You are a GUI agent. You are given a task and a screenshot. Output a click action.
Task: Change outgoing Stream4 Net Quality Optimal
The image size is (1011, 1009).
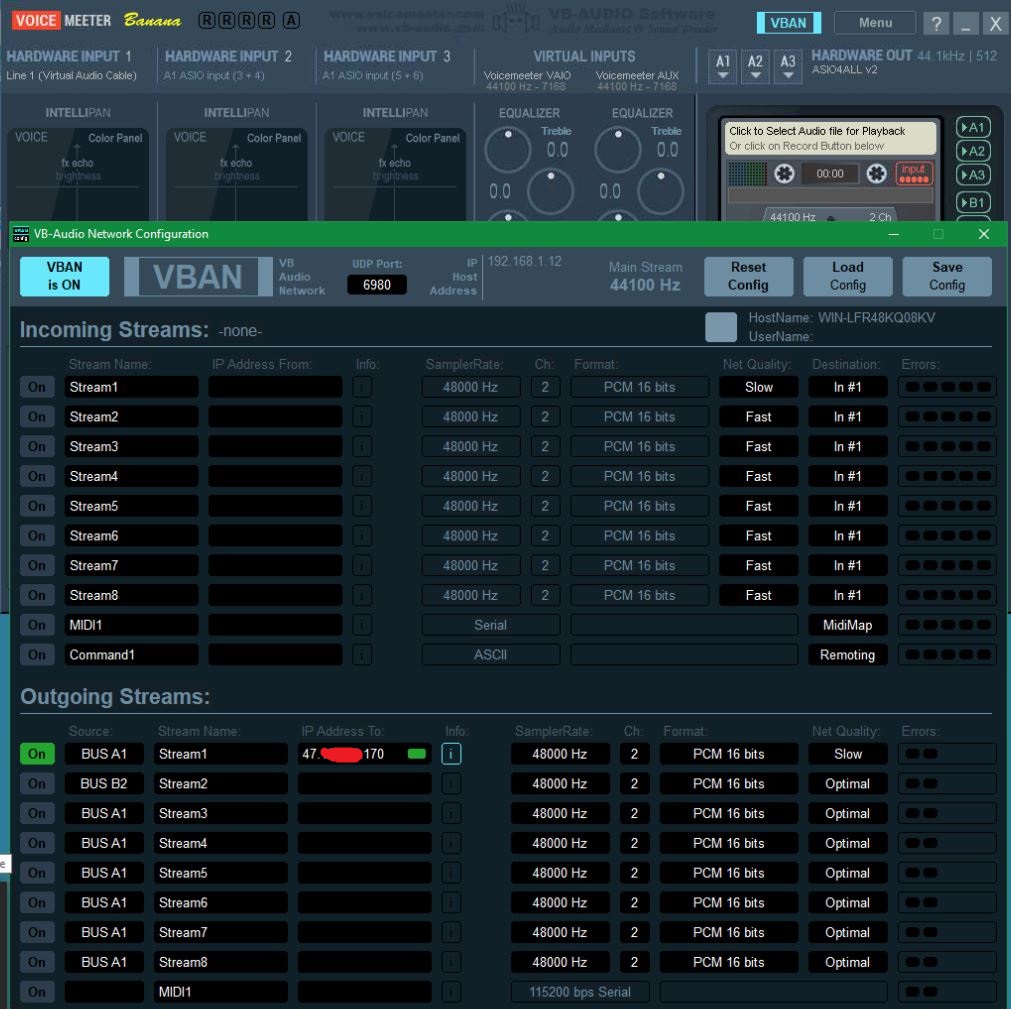tap(847, 843)
